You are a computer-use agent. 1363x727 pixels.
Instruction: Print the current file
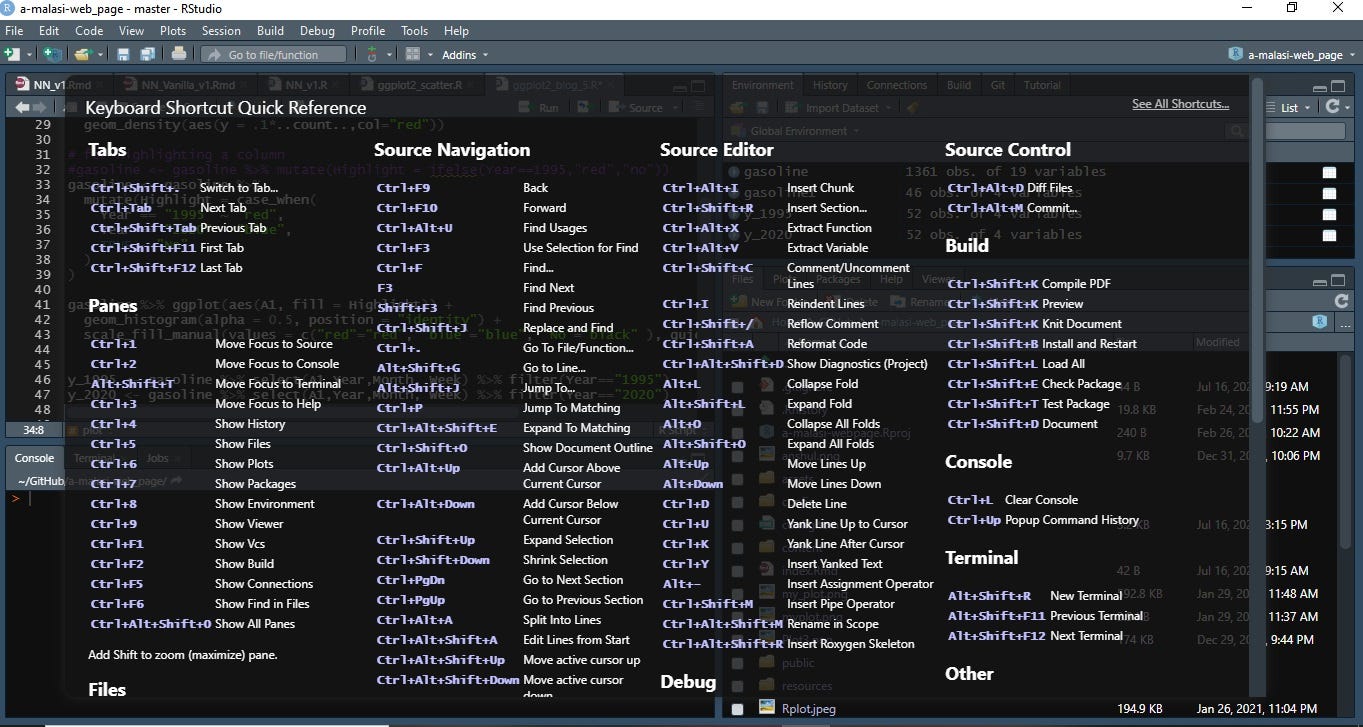[178, 54]
